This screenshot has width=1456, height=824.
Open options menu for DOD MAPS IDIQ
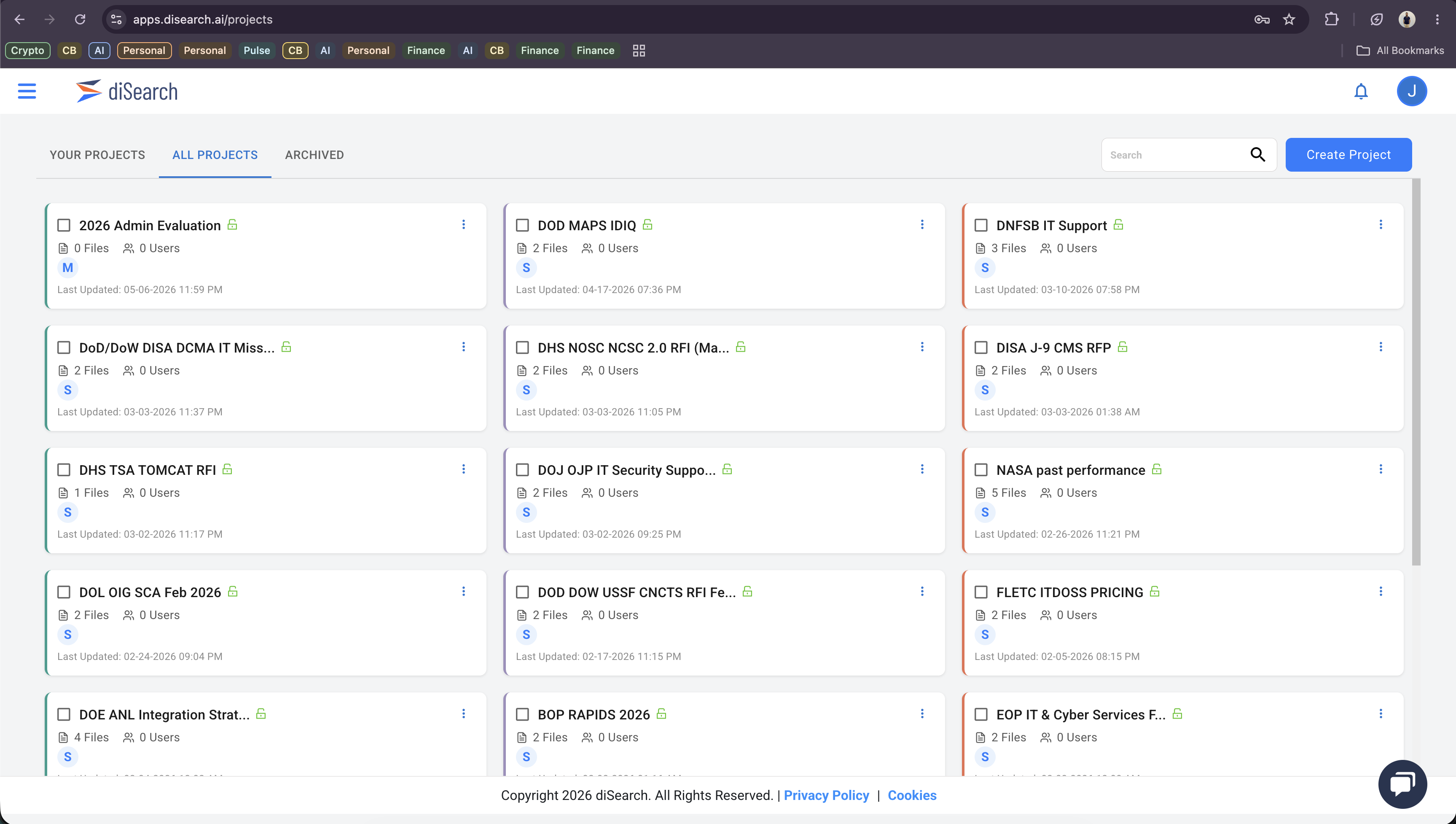(922, 225)
